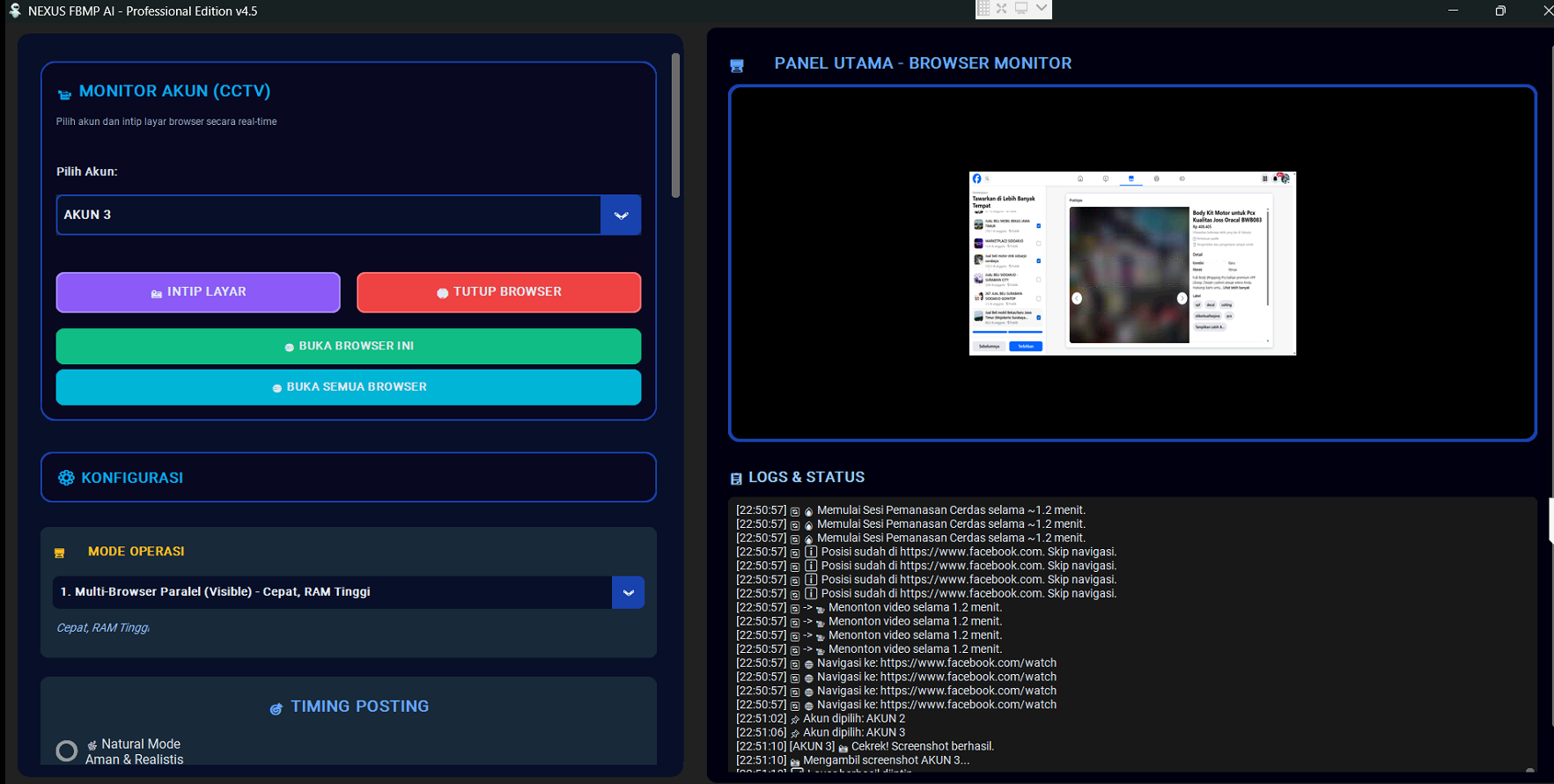The height and width of the screenshot is (784, 1554).
Task: Click the grid icon in top floating toolbar
Action: [x=983, y=8]
